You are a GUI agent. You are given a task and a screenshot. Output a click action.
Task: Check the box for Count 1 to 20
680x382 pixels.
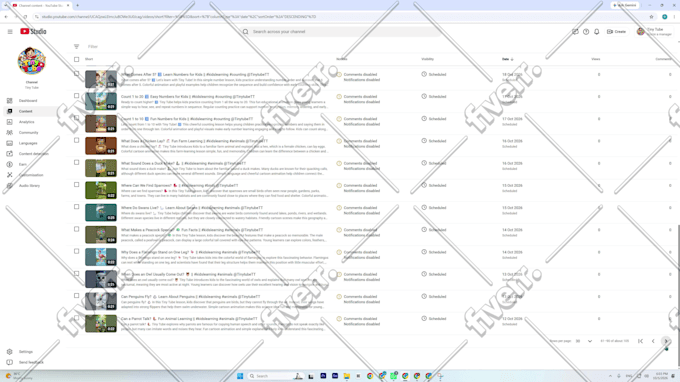77,96
